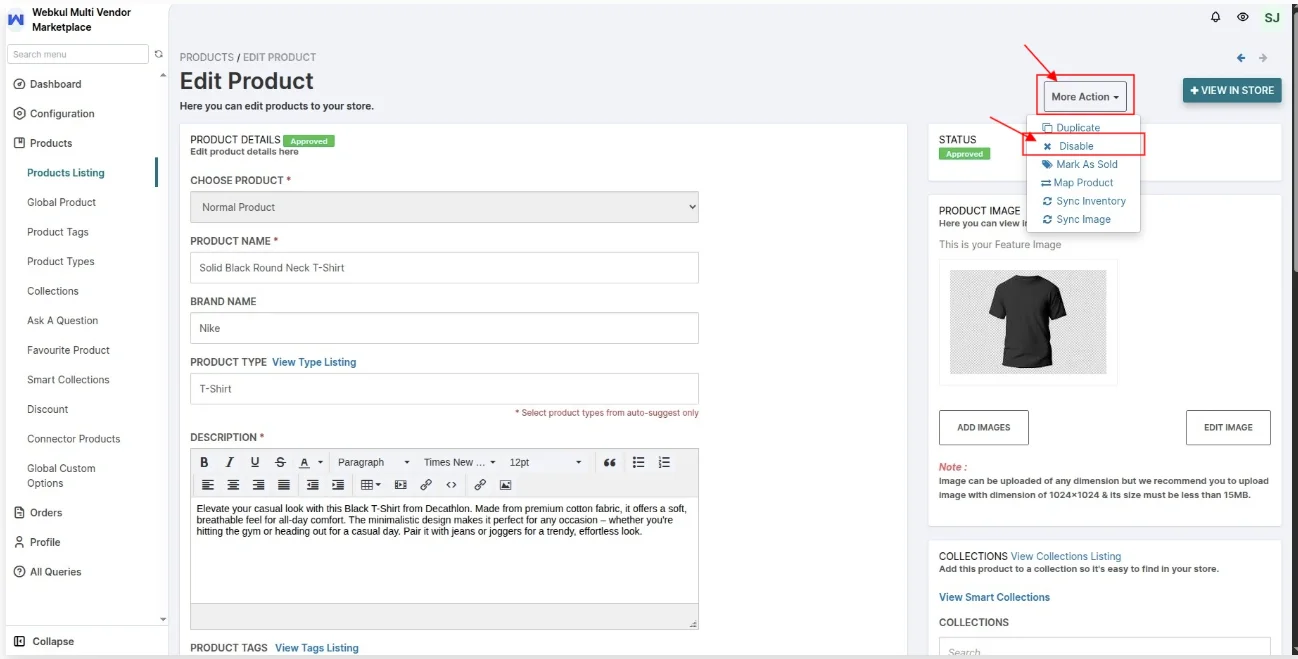The image size is (1298, 659).
Task: Go to previous product arrow
Action: click(1241, 58)
